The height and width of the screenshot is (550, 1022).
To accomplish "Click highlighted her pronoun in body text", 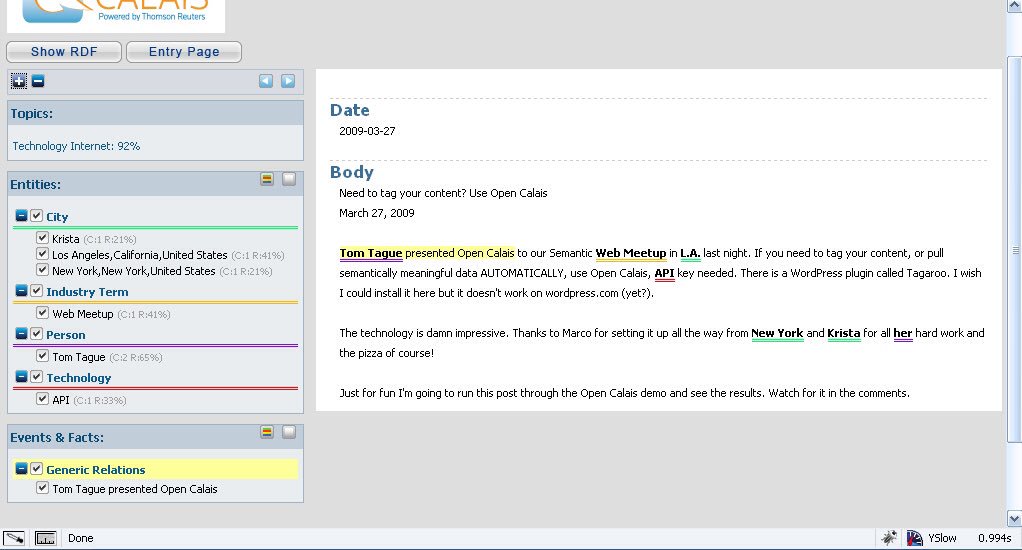I will point(903,333).
